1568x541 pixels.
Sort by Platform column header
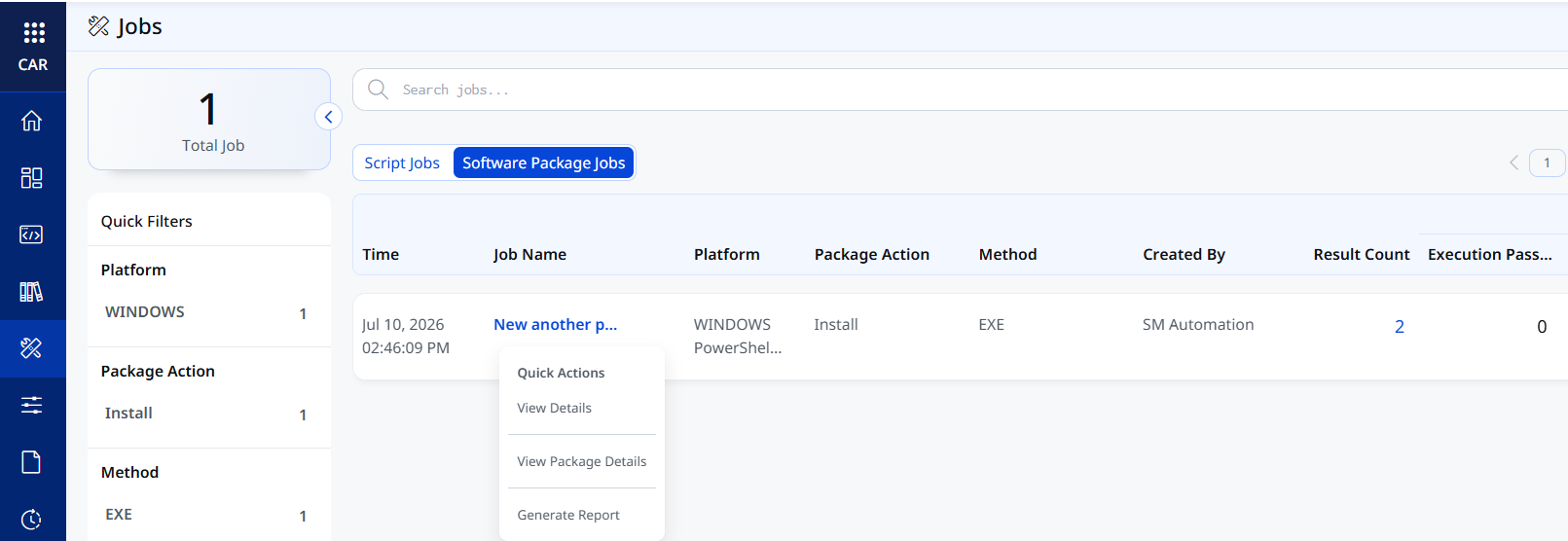coord(727,254)
